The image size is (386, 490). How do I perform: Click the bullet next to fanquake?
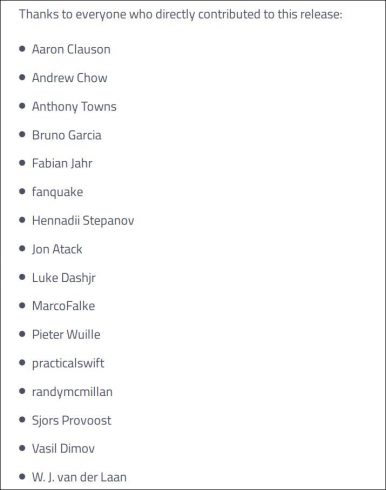pyautogui.click(x=22, y=191)
